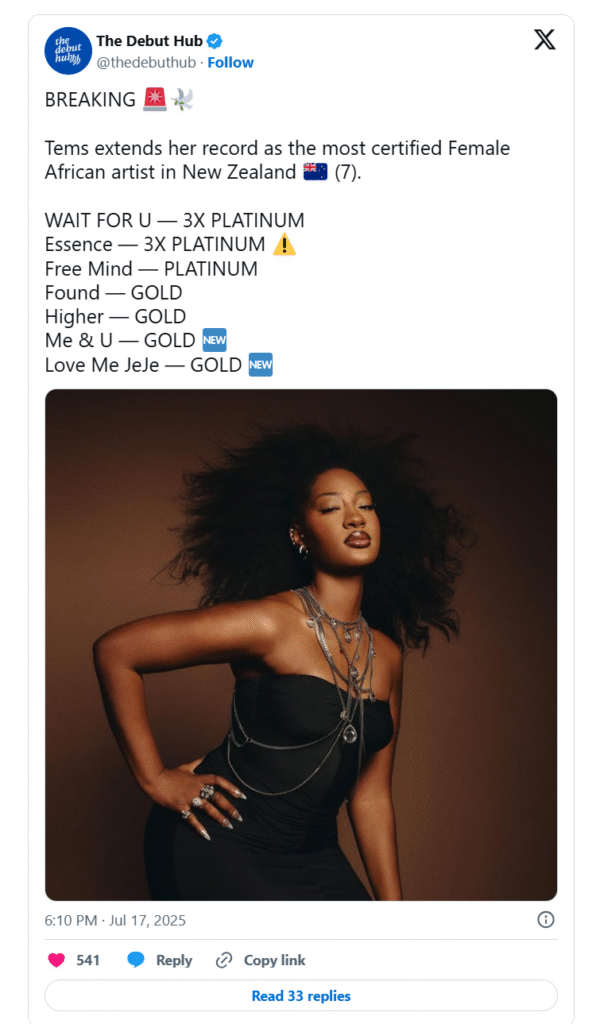Click the blue verified badge
Screen dimensions: 604x1024
215,41
